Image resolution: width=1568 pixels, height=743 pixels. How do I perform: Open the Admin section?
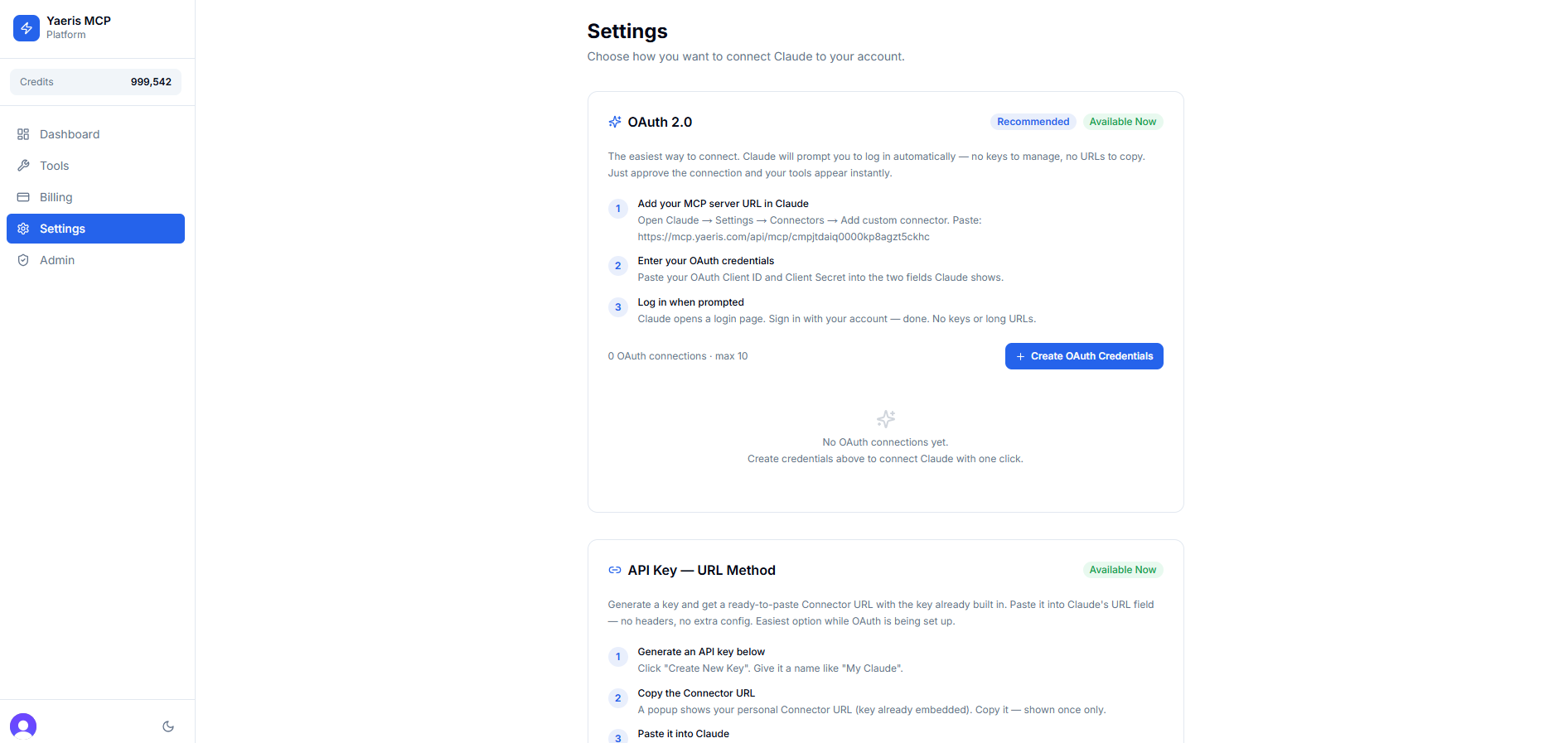tap(95, 260)
